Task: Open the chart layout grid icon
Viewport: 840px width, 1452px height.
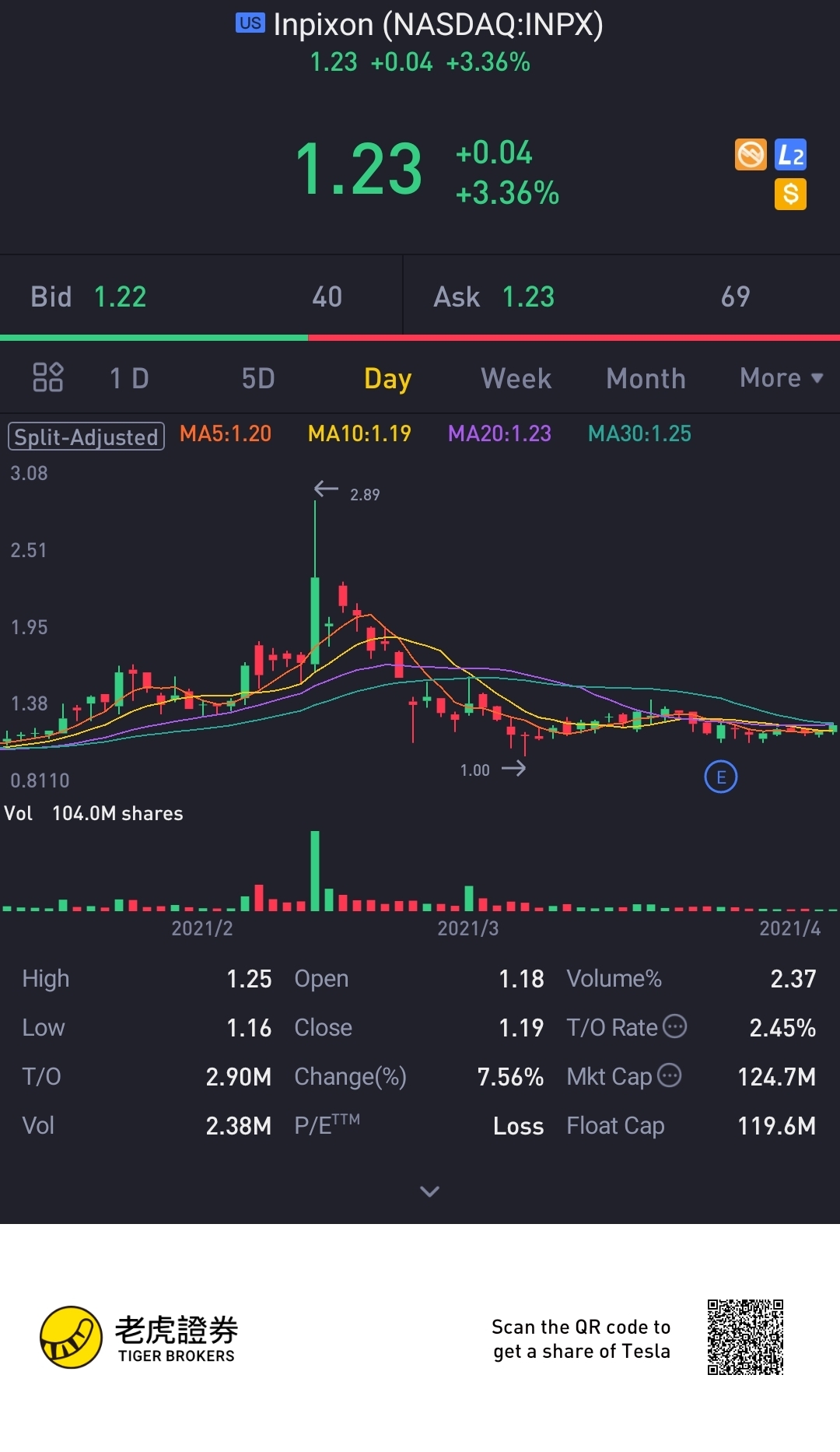Action: (47, 377)
